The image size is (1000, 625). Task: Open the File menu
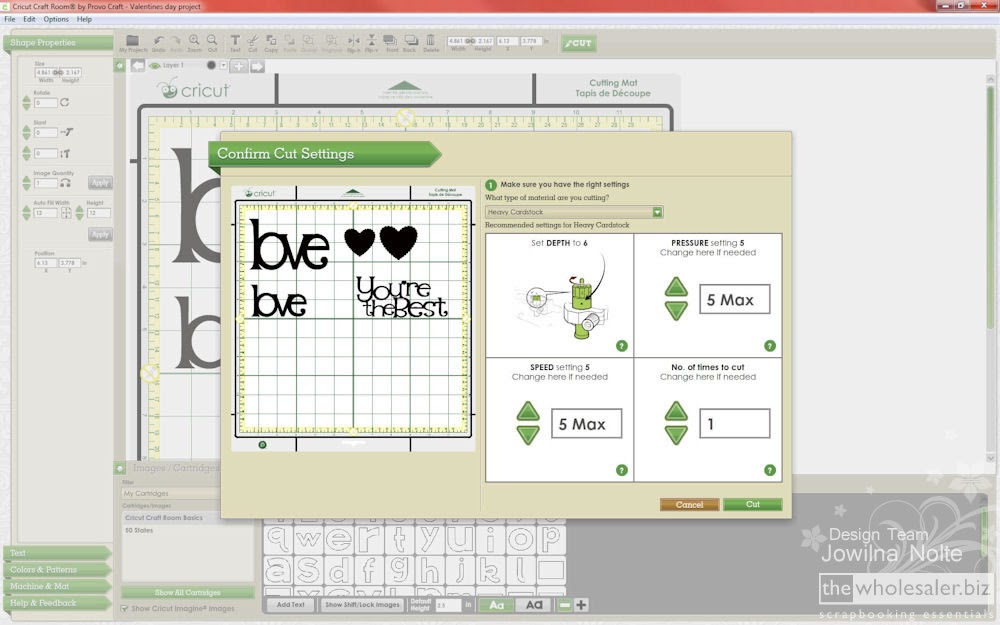point(10,19)
